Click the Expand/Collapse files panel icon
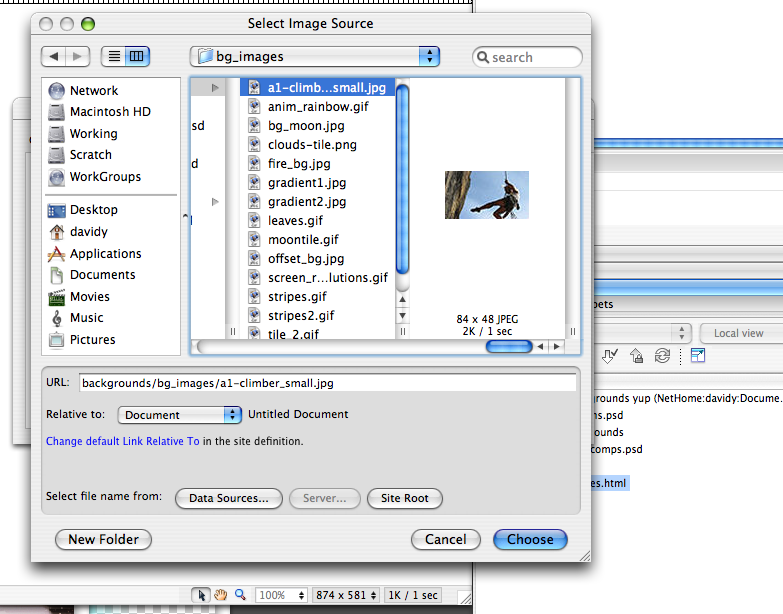This screenshot has height=614, width=783. [x=698, y=357]
